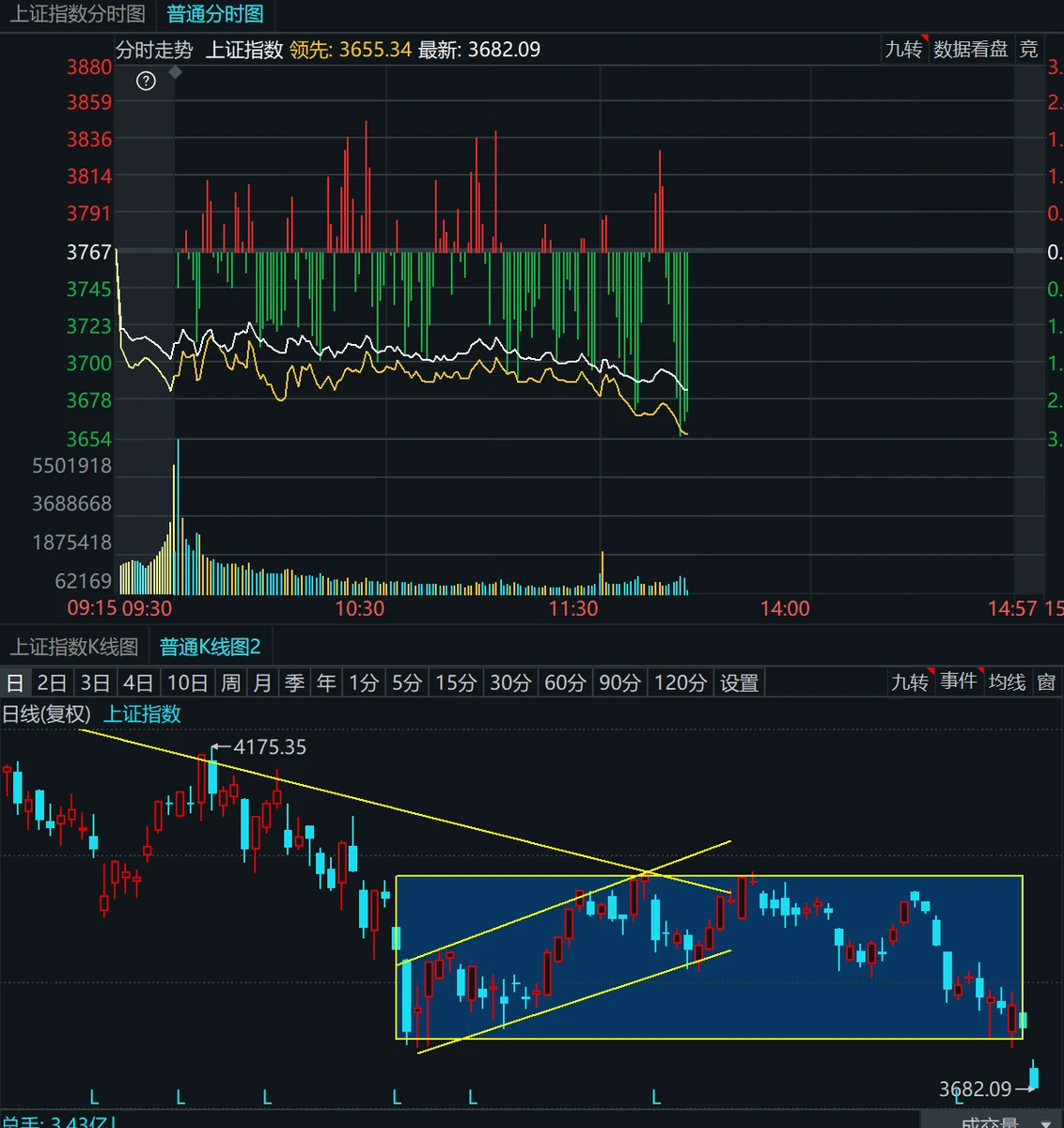Screen dimensions: 1064x1128
Task: Click the first L event marker
Action: click(94, 1097)
